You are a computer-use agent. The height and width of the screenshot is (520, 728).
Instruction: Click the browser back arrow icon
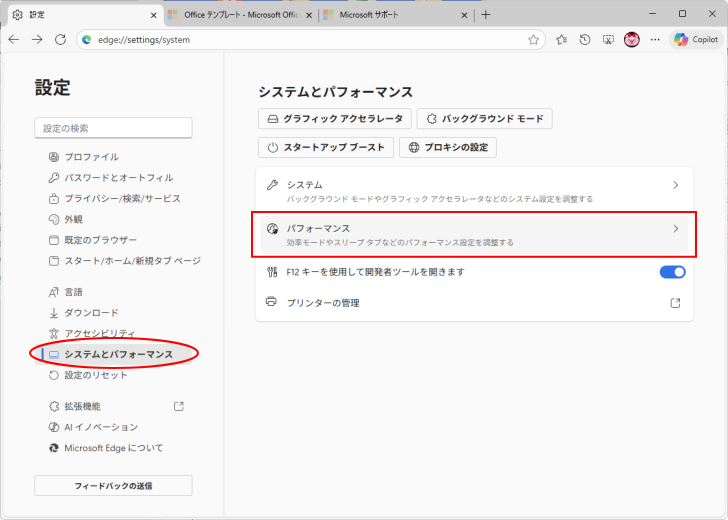pos(14,39)
